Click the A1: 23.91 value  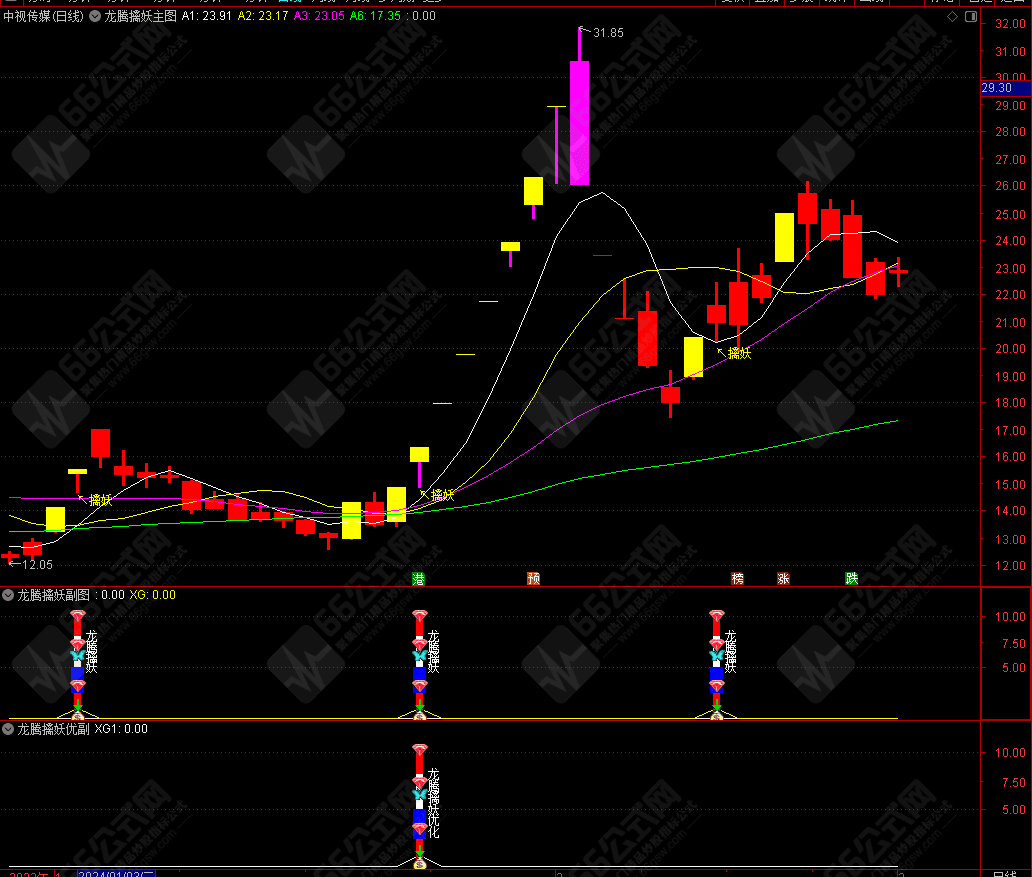click(x=207, y=16)
